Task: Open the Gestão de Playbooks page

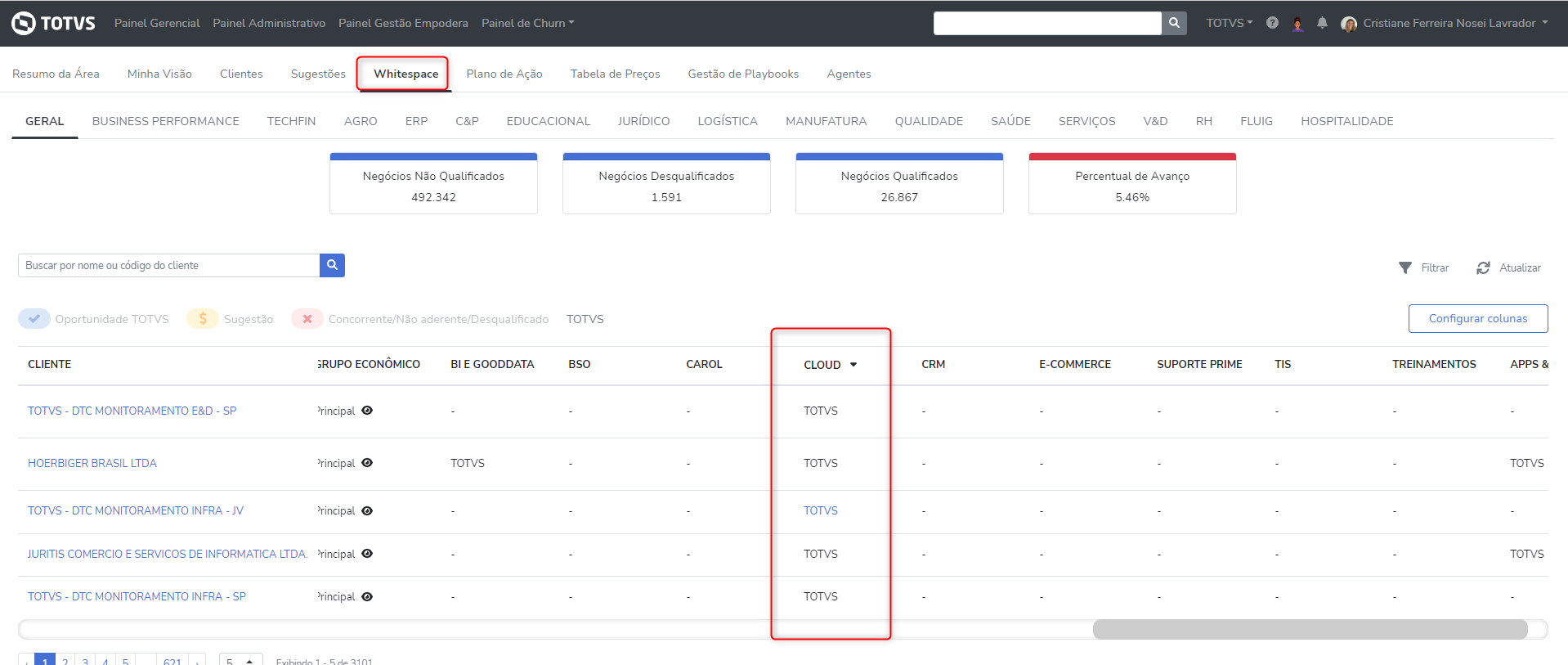Action: click(743, 74)
